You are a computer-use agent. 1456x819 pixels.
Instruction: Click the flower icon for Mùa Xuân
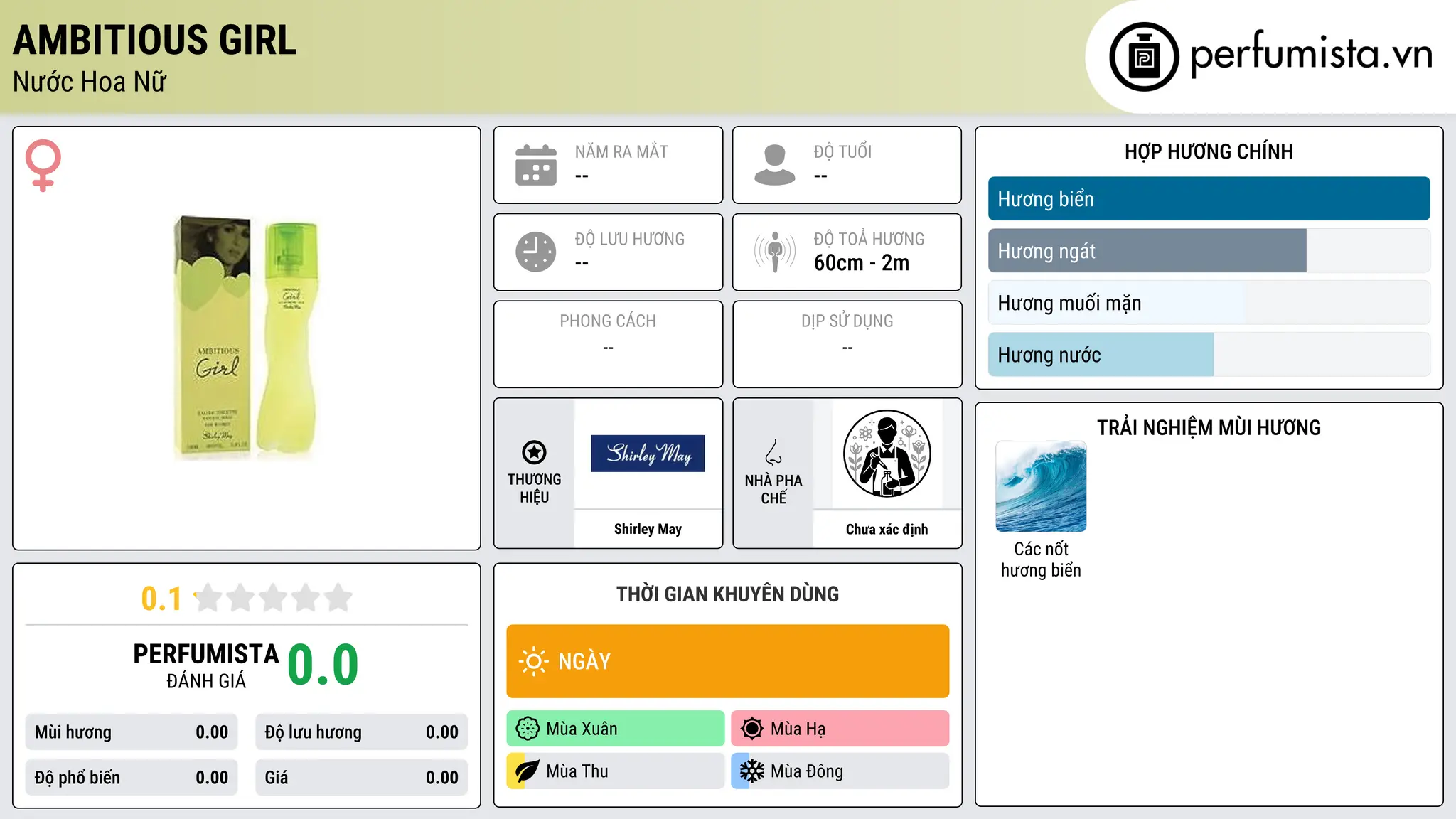click(528, 729)
